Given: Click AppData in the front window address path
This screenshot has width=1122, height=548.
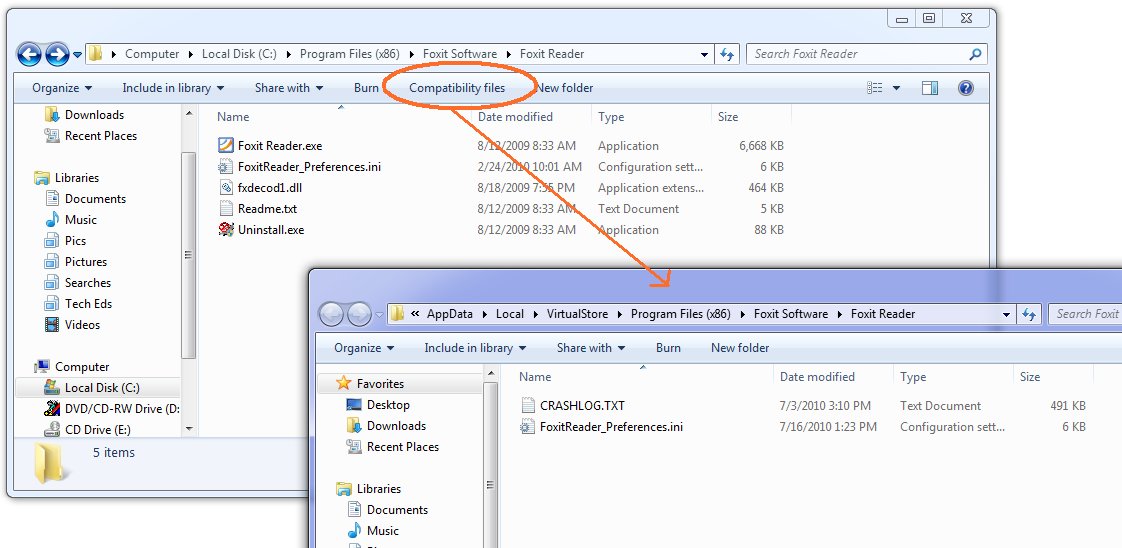Looking at the screenshot, I should 451,313.
